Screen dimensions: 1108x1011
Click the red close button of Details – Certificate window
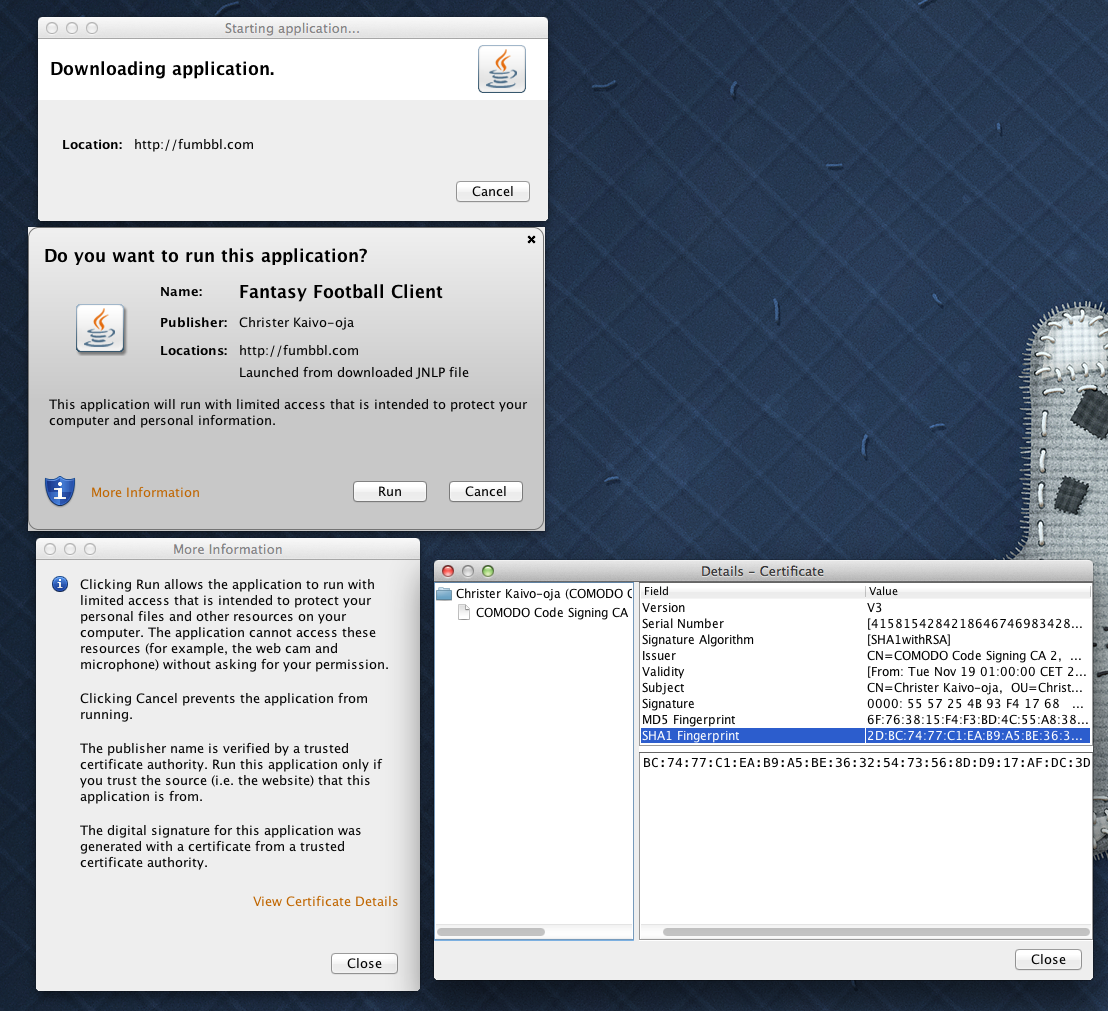[x=448, y=571]
